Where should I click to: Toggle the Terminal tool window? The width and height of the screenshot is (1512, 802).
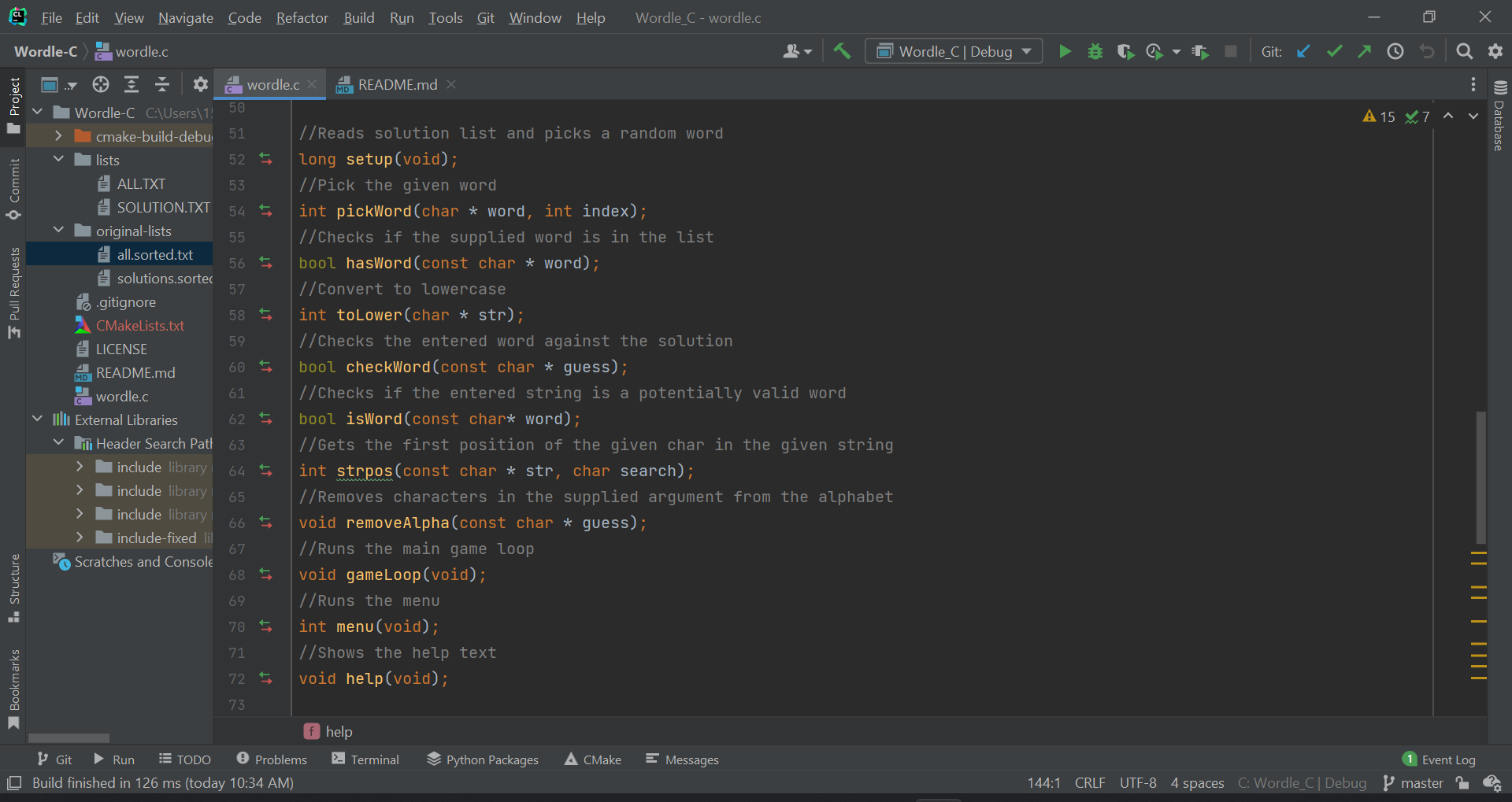(365, 759)
